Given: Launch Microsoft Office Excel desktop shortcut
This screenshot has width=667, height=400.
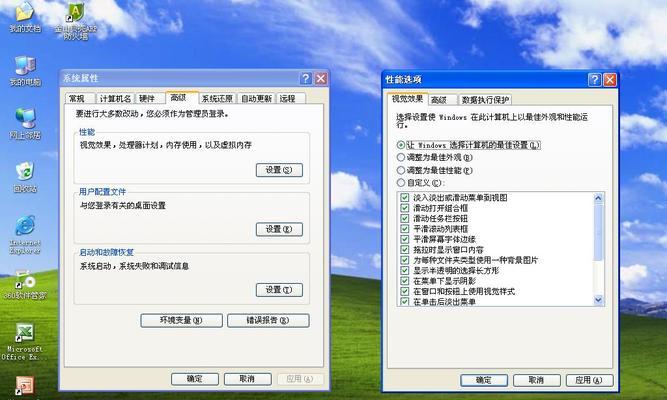Looking at the screenshot, I should [24, 342].
